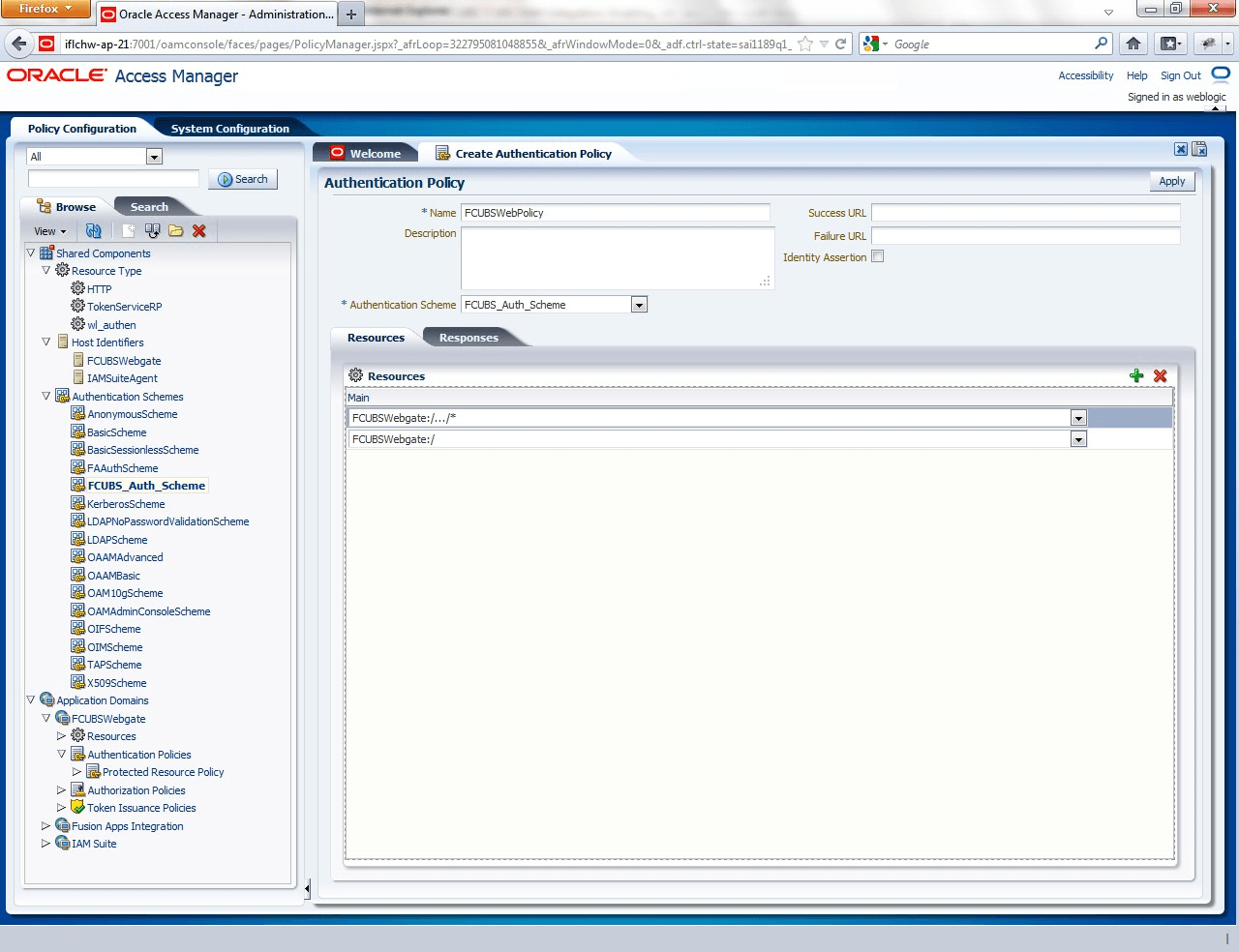
Task: Enable the Identity Assertion checkbox
Action: [x=878, y=256]
